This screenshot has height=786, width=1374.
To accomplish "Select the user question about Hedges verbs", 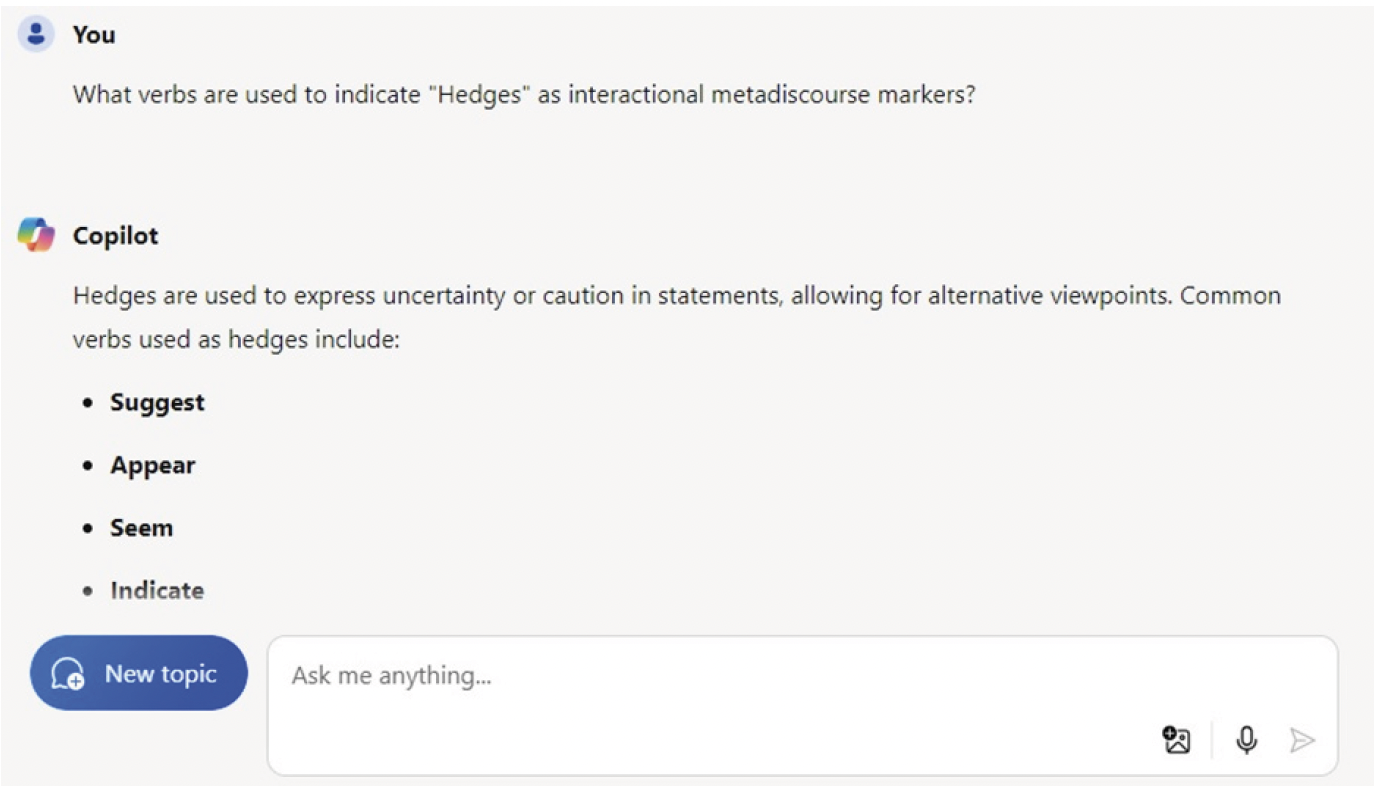I will pyautogui.click(x=523, y=96).
